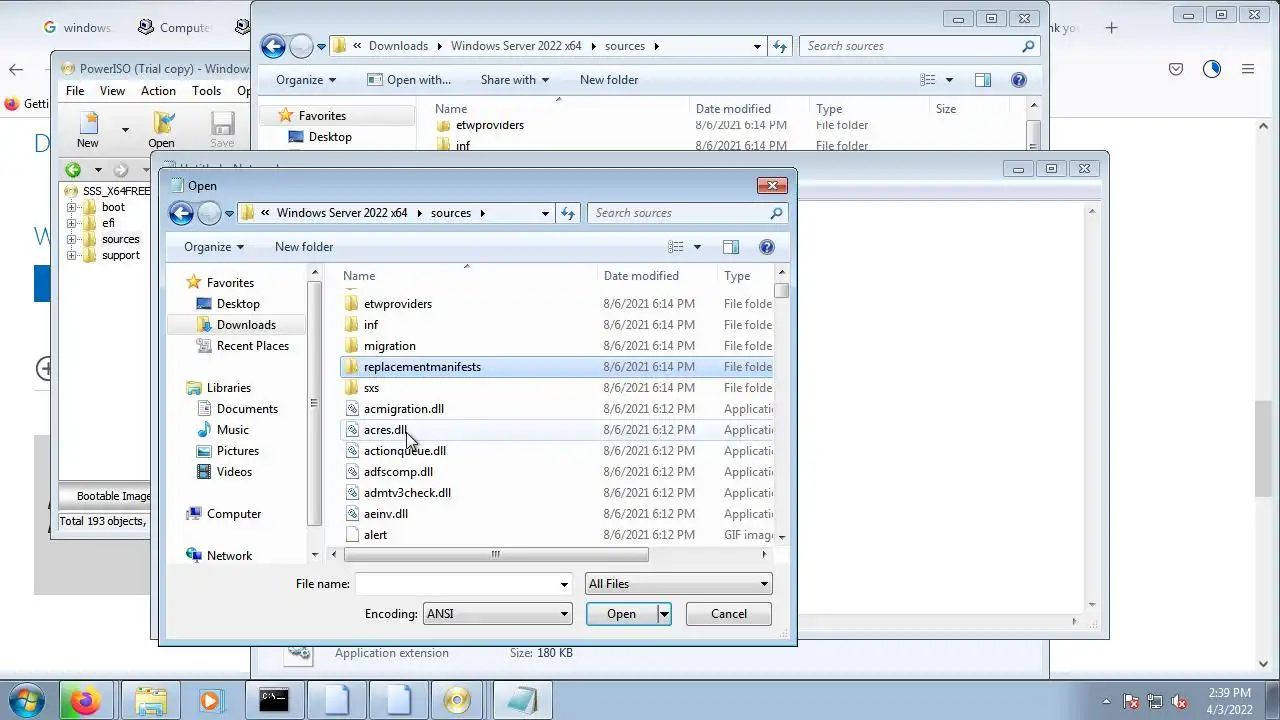
Task: Click the PowerISO Open toolbar icon
Action: 162,129
